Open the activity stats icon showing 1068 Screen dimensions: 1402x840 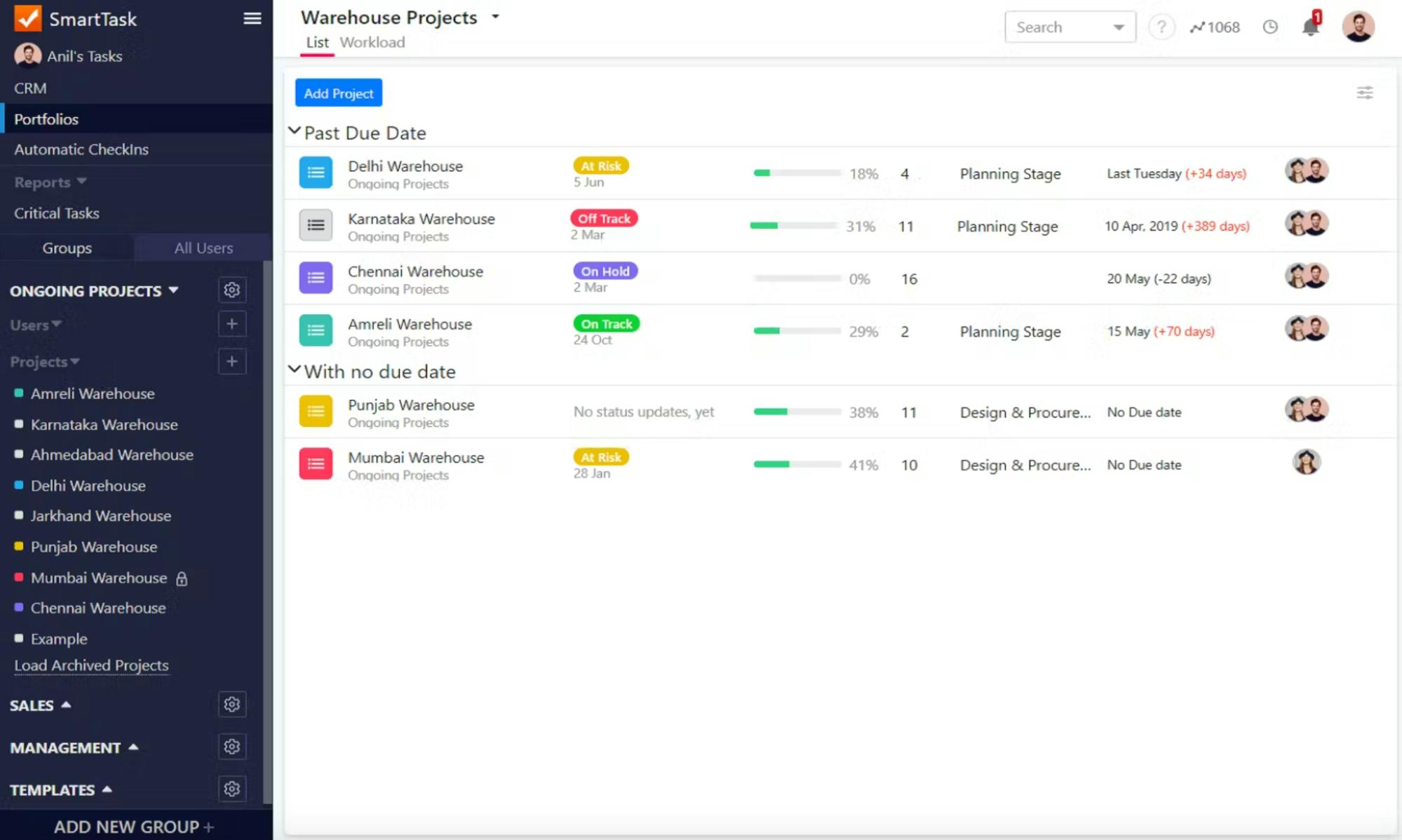1214,27
